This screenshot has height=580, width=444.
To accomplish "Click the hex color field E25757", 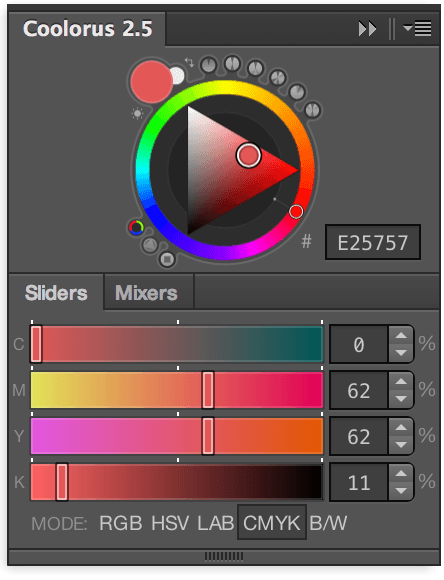I will point(373,242).
